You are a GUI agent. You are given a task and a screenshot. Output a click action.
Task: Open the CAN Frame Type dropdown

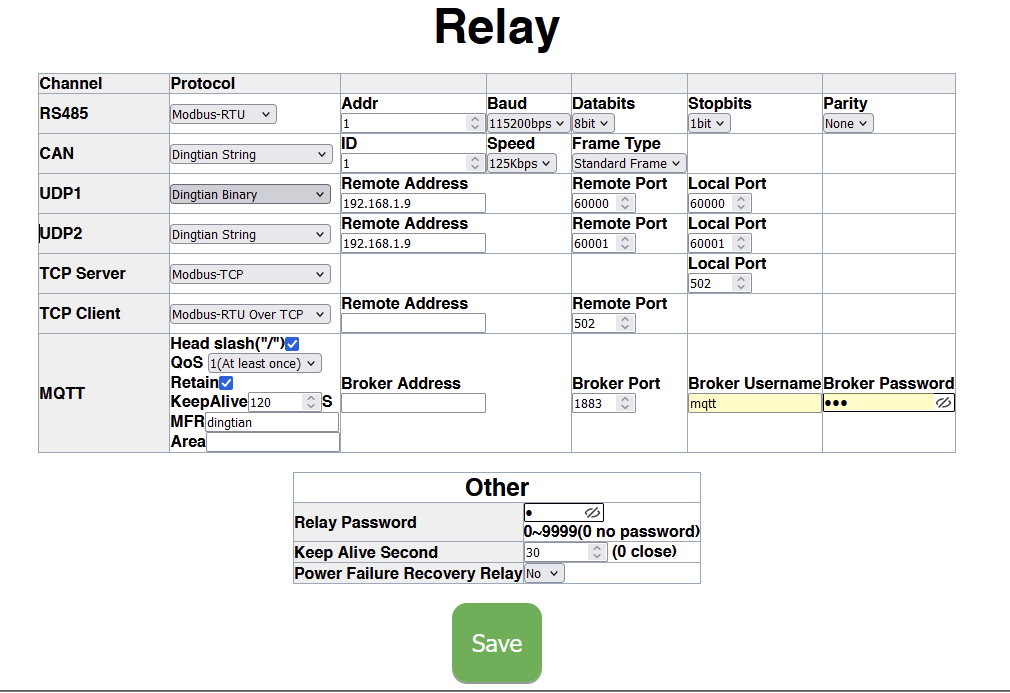pyautogui.click(x=629, y=164)
